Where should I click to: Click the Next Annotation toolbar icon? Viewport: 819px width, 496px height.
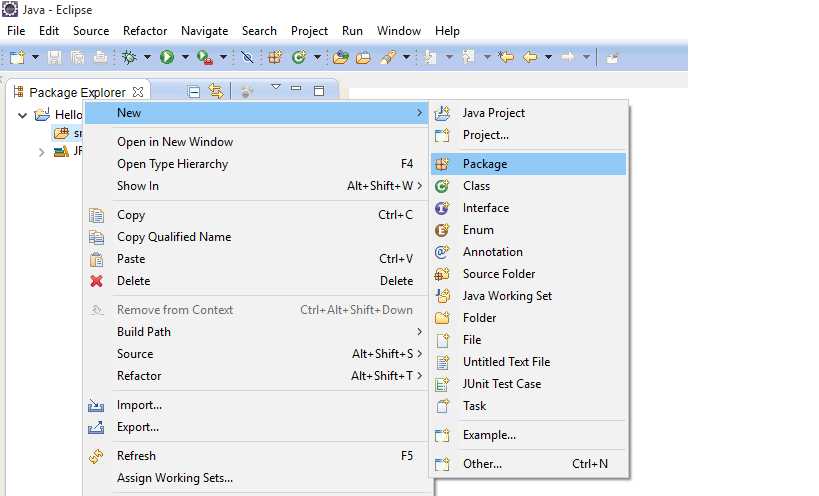(x=430, y=57)
